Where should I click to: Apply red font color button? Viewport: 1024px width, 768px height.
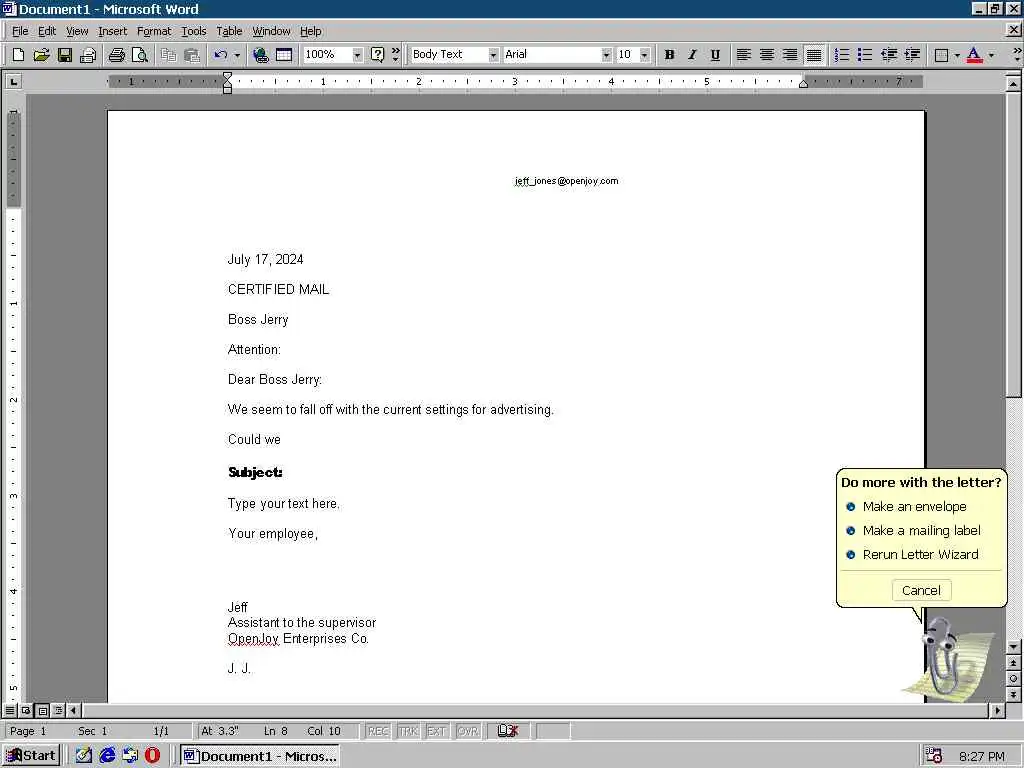tap(974, 55)
